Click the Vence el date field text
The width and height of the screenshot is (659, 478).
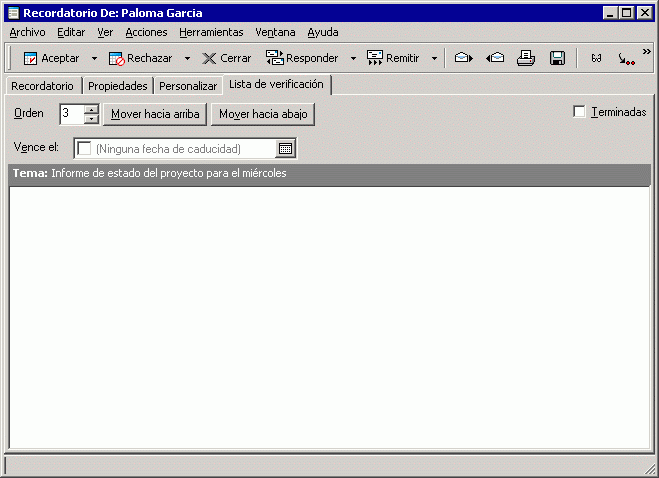pyautogui.click(x=168, y=149)
